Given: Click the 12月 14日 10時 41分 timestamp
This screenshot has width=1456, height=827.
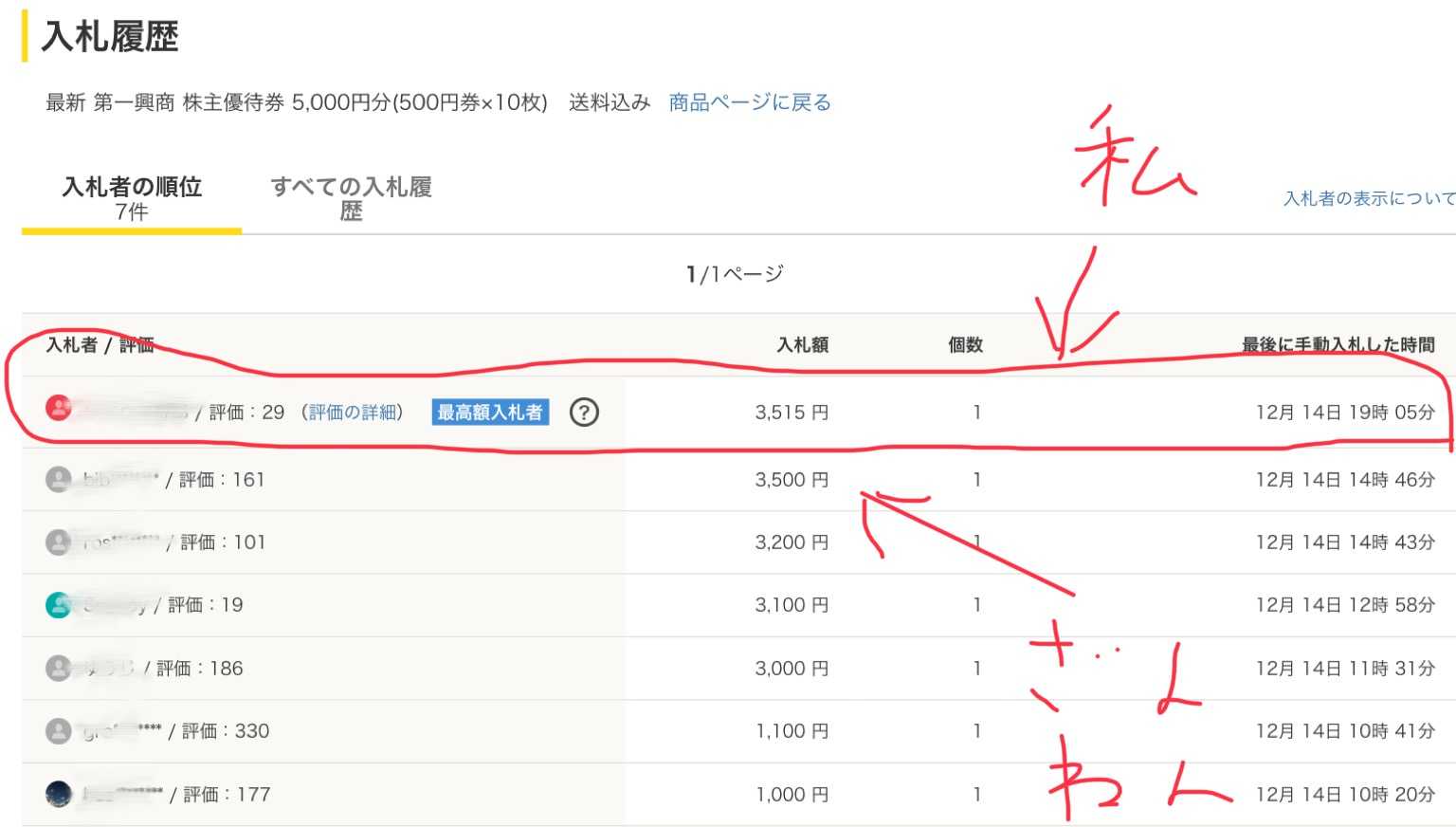Looking at the screenshot, I should coord(1345,731).
